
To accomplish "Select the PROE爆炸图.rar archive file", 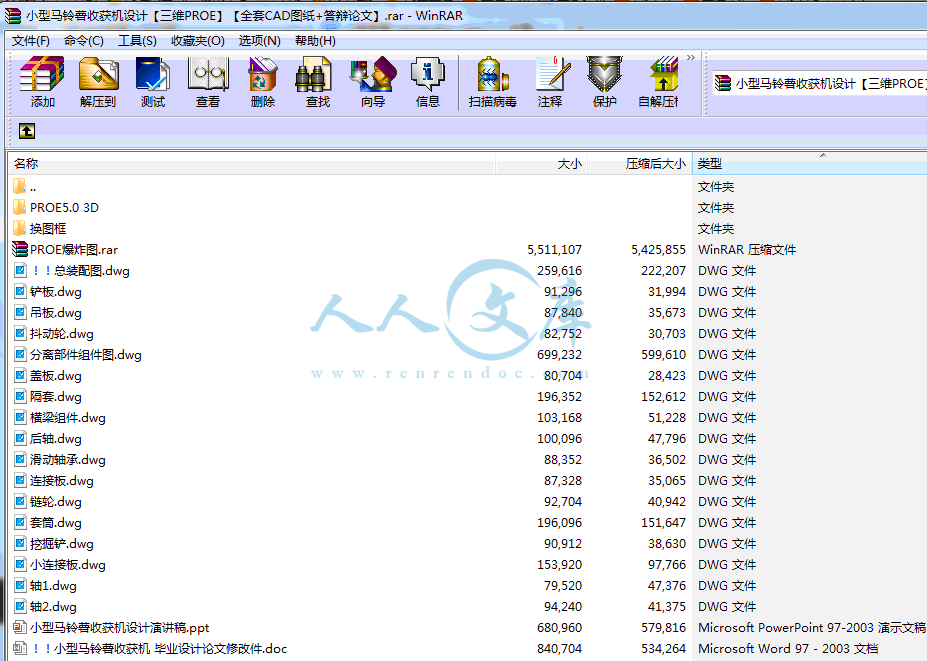I will tap(65, 250).
